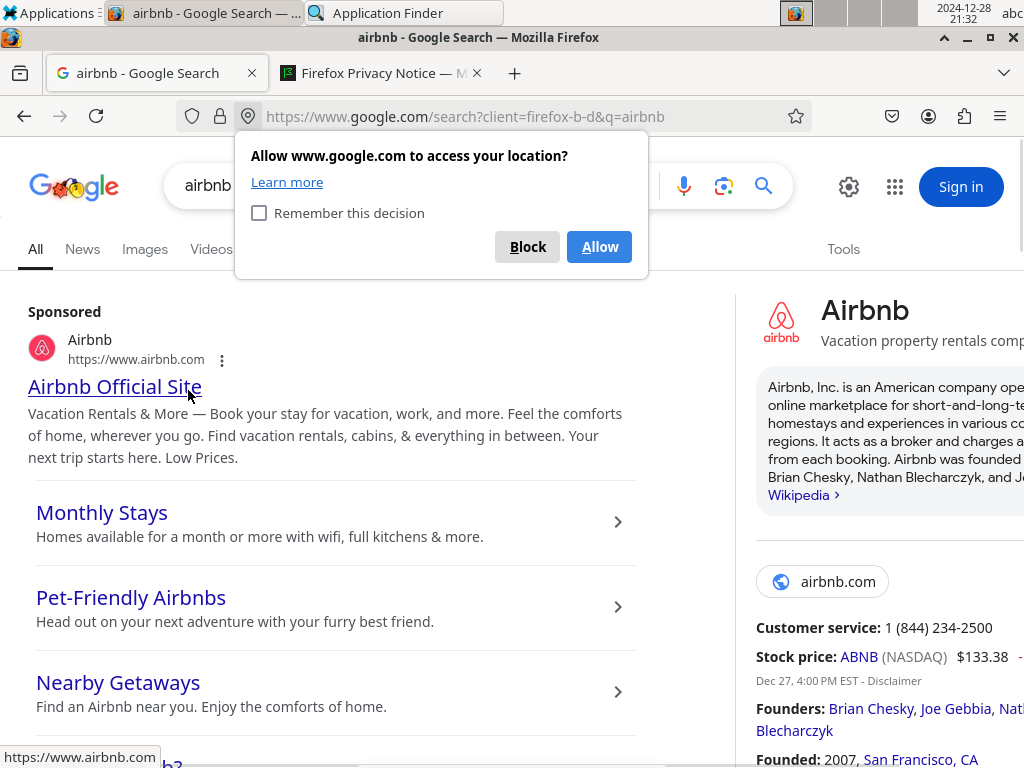1024x768 pixels.
Task: Click the Firefox taskbar window button
Action: [204, 13]
